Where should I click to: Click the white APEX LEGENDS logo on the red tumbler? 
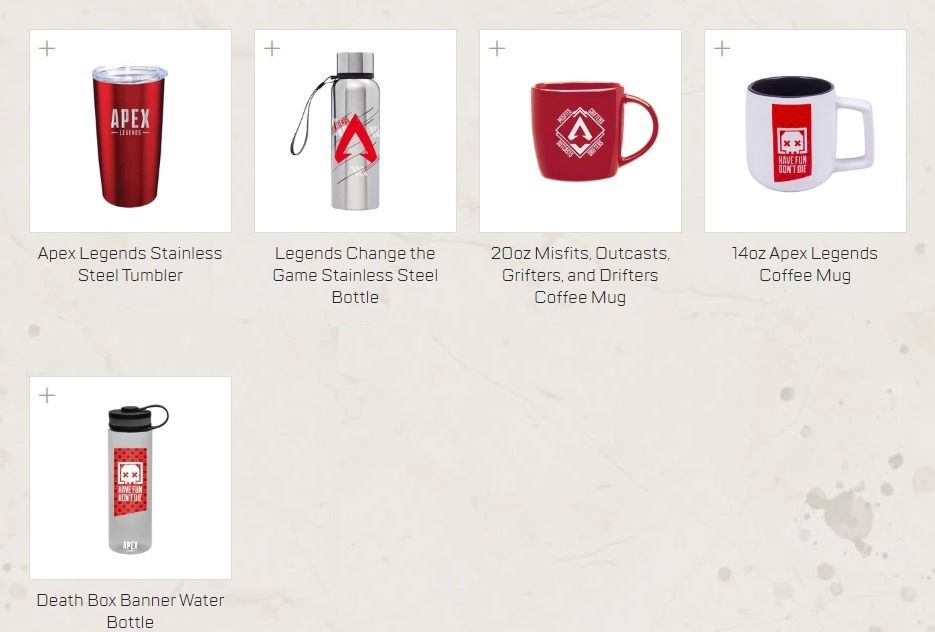pyautogui.click(x=130, y=122)
